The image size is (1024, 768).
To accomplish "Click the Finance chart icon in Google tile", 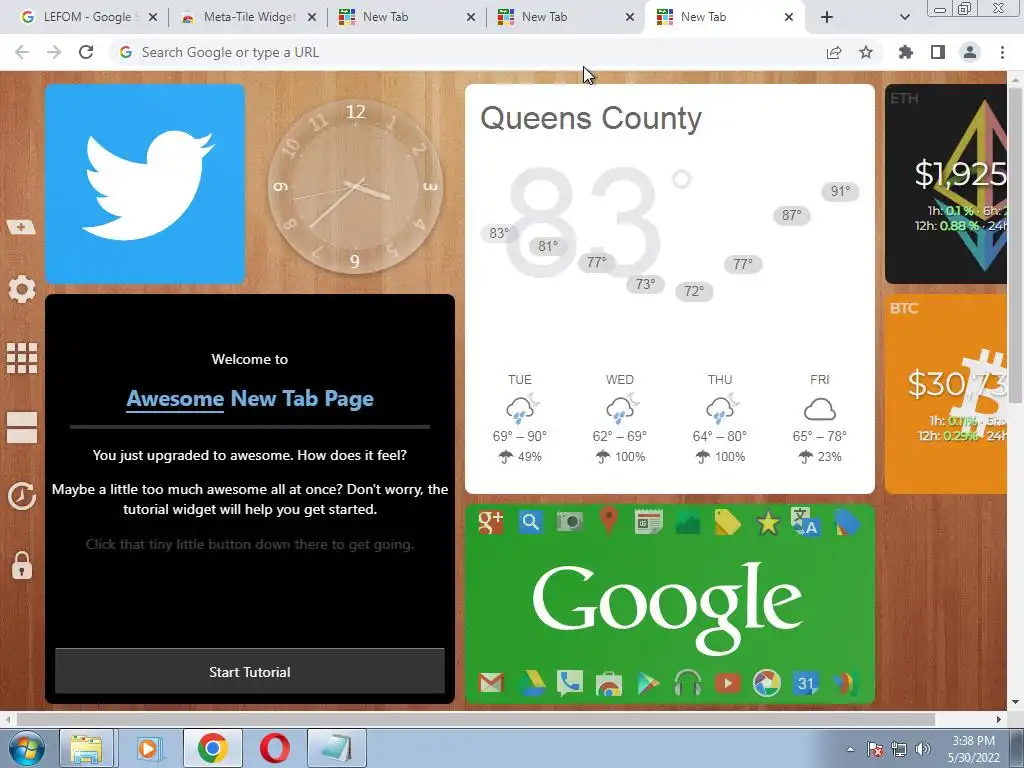I will [688, 522].
